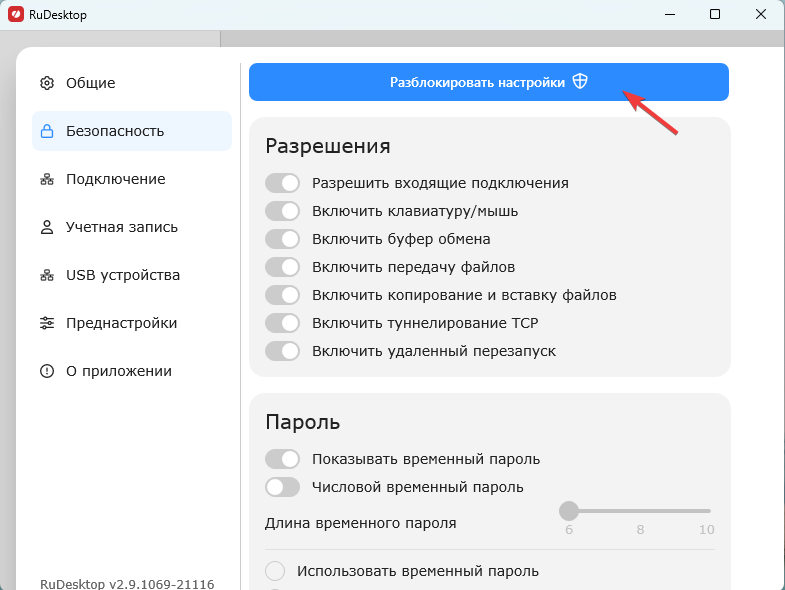Select Использовать временный пароль radio button
This screenshot has height=590, width=785.
[275, 571]
